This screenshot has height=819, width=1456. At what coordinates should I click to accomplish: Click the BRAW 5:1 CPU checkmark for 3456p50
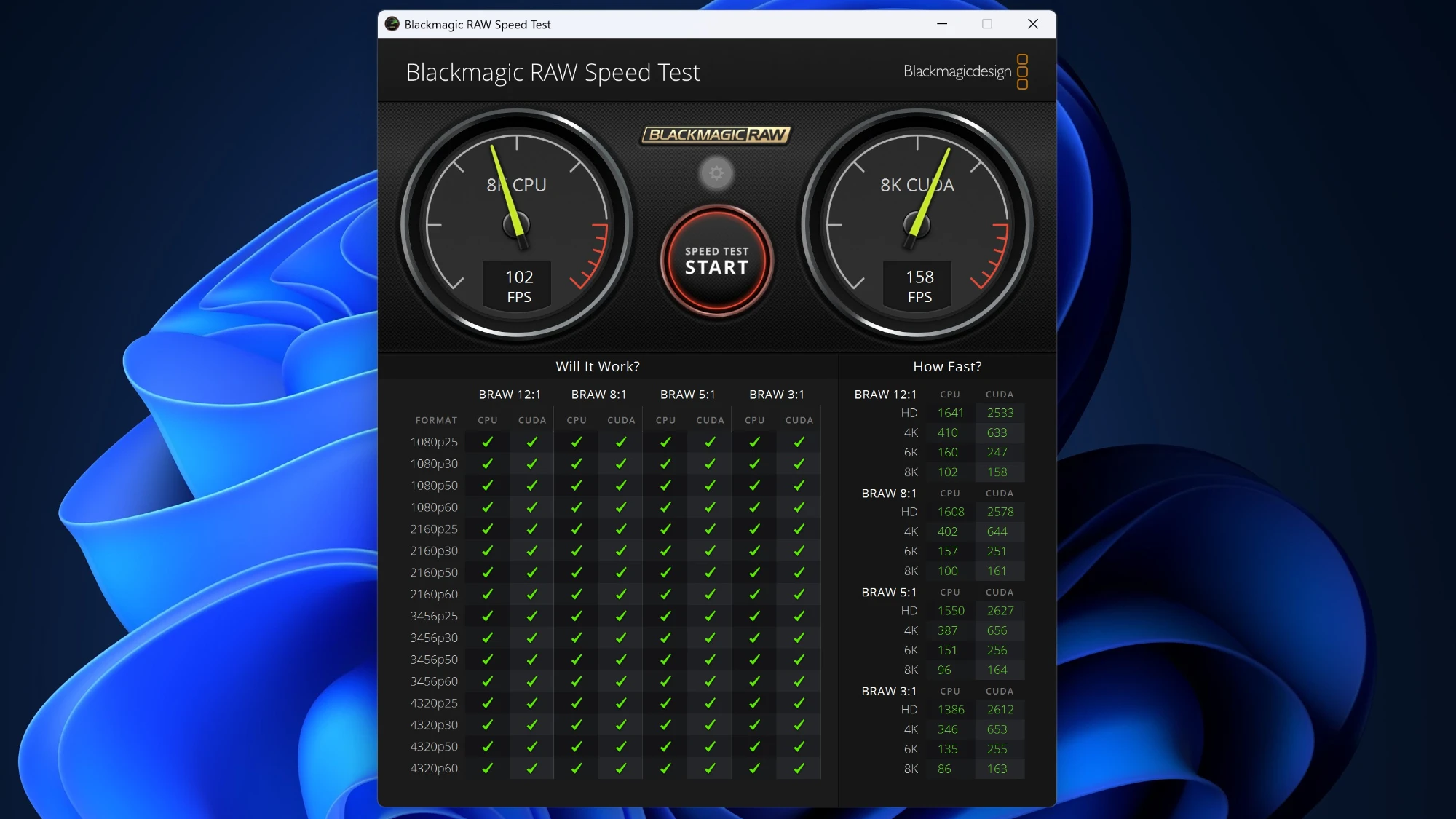tap(665, 660)
